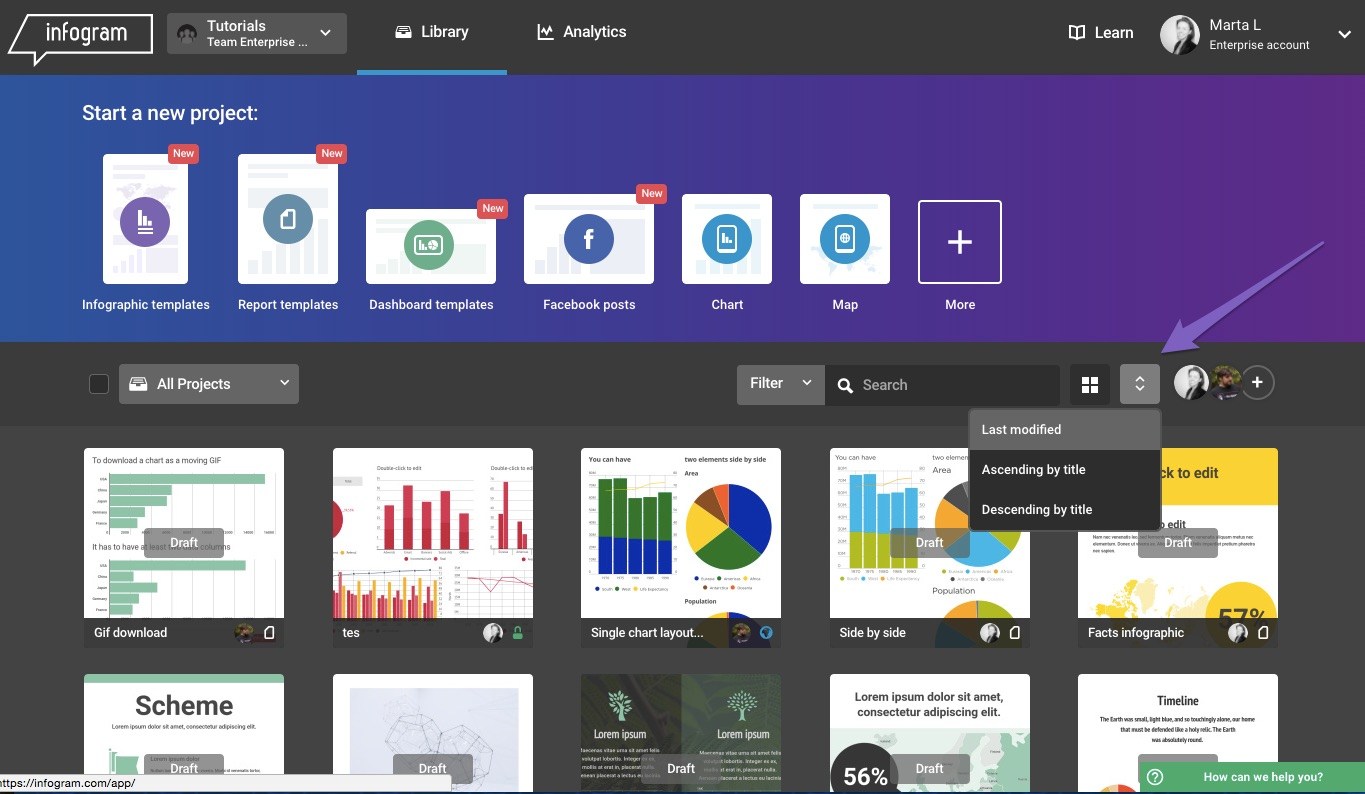Start a Report templates project
Viewport: 1365px width, 794px height.
pyautogui.click(x=288, y=219)
